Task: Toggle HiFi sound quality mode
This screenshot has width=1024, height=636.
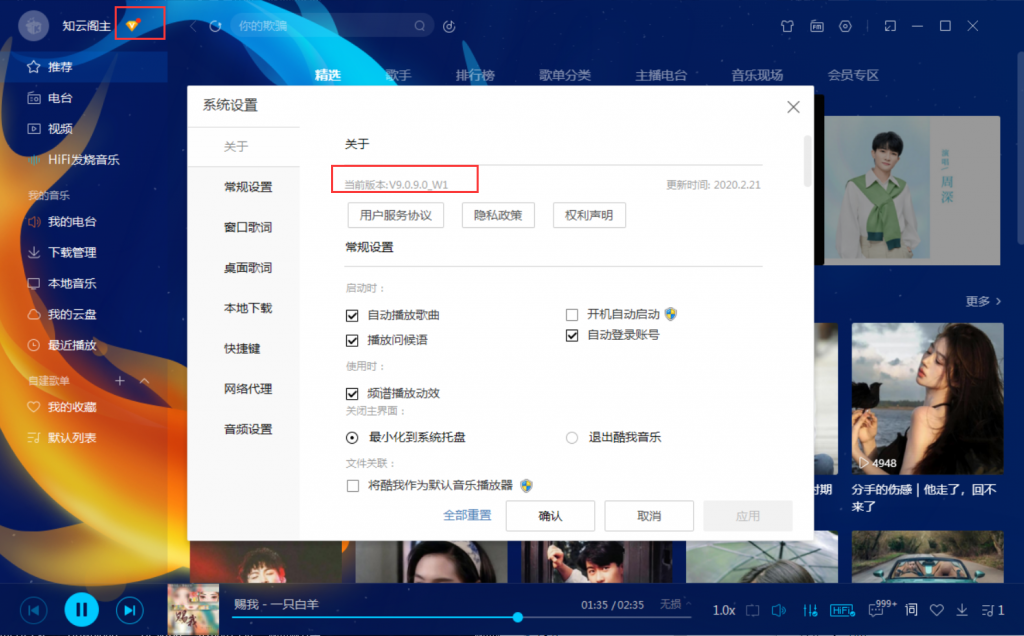Action: pyautogui.click(x=841, y=610)
